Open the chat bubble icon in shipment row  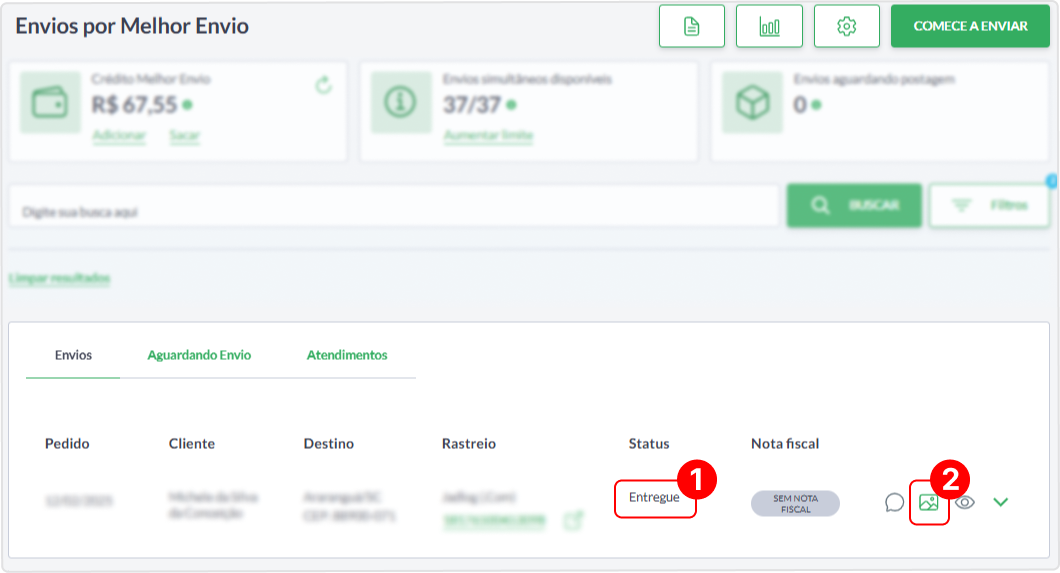[894, 502]
